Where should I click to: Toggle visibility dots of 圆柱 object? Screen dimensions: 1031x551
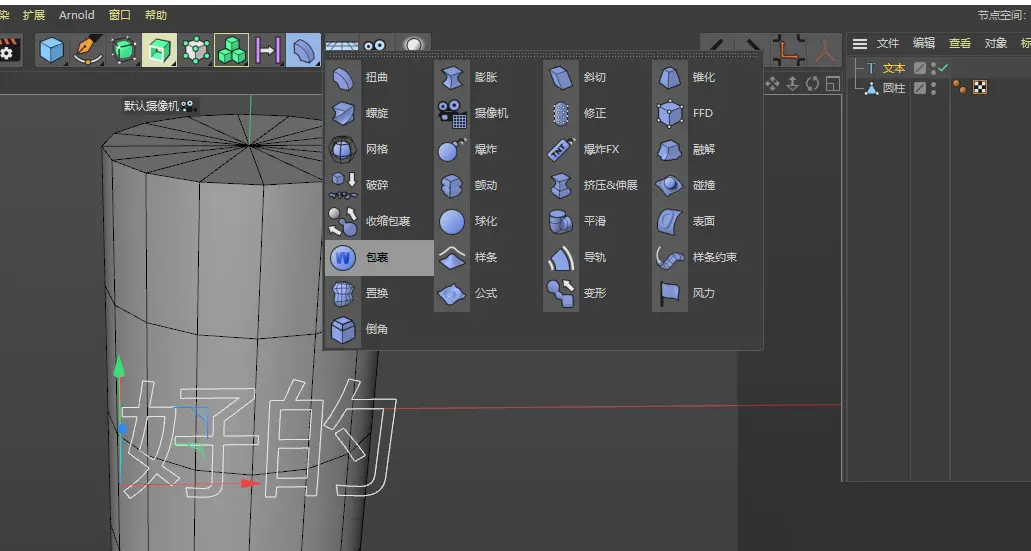pos(934,88)
